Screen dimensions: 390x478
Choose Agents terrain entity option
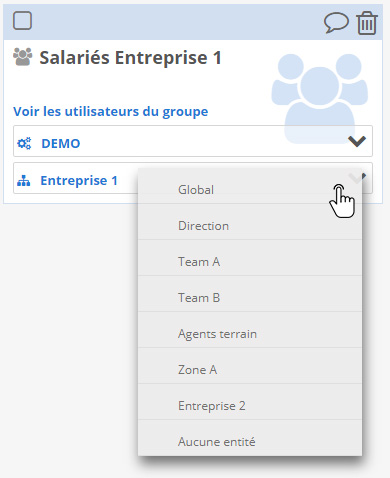coord(250,334)
